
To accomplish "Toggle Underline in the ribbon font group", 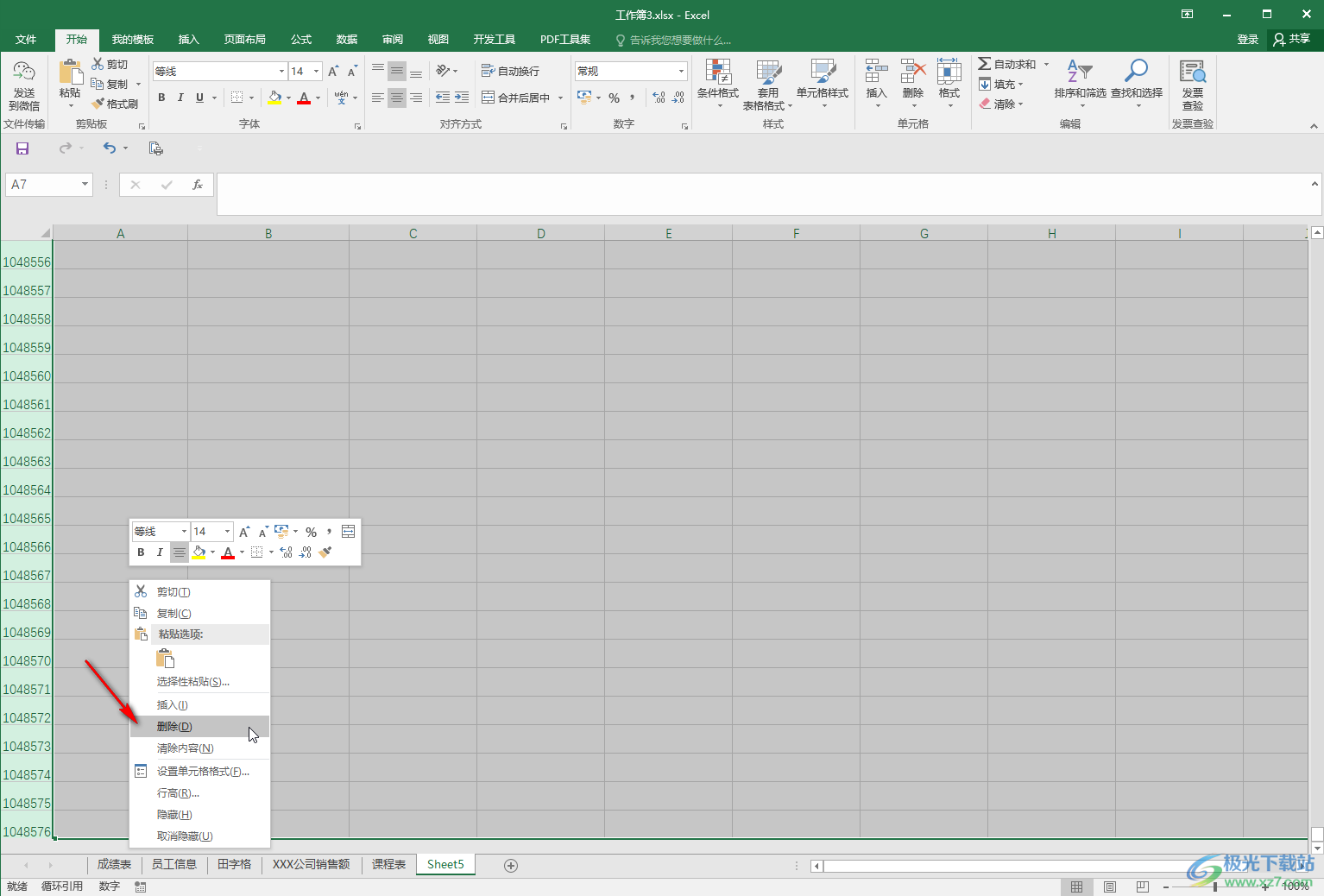I will (x=199, y=98).
